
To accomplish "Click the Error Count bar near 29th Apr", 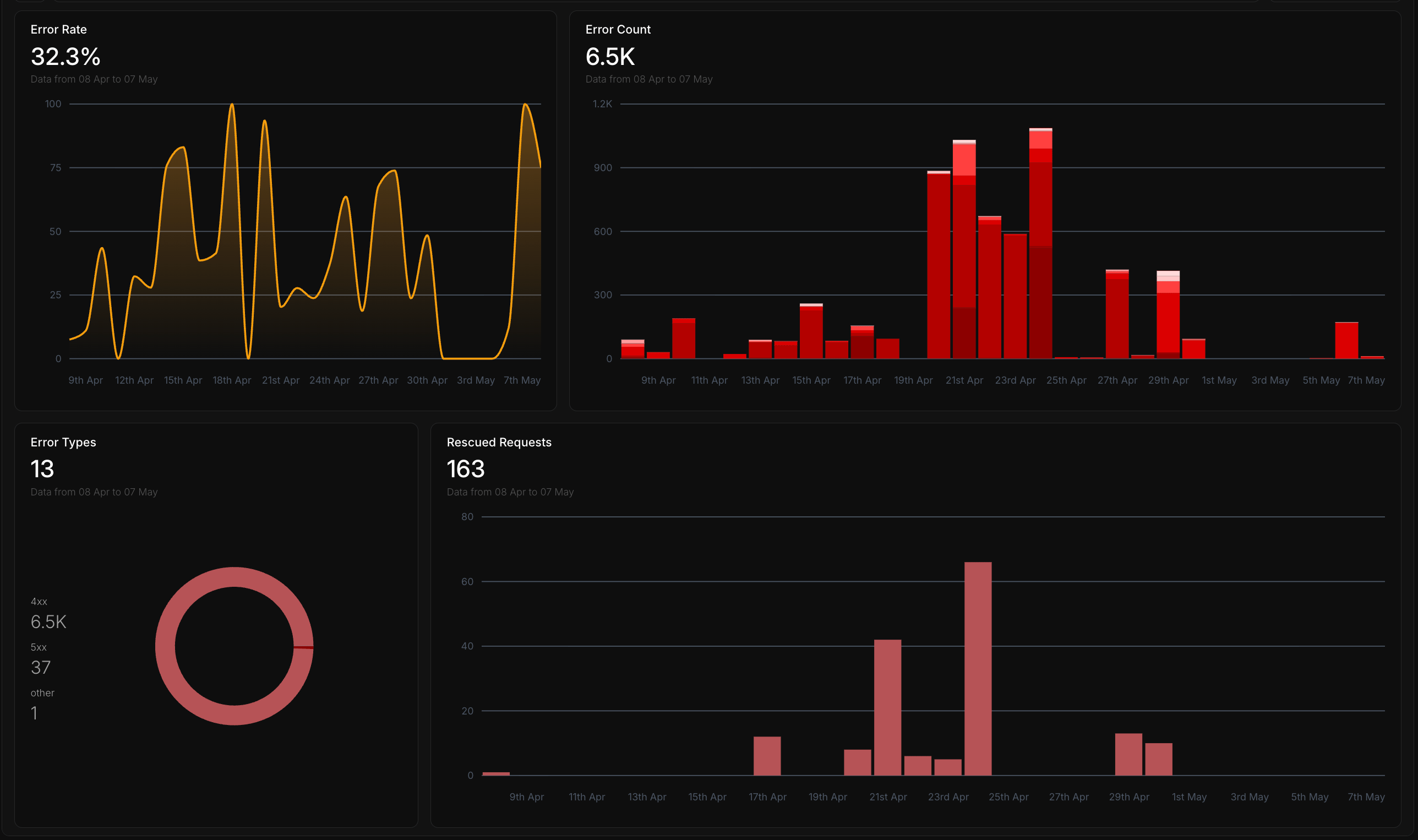I will [1168, 314].
